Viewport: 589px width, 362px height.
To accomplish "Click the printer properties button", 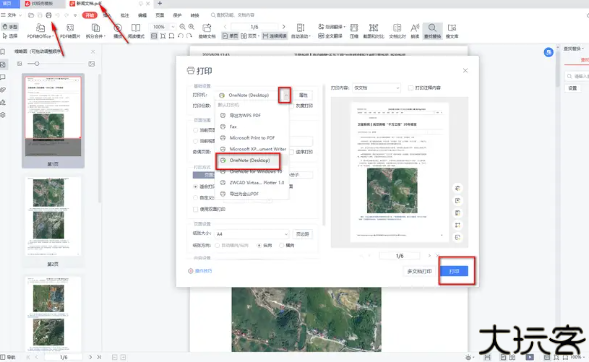I will click(303, 95).
